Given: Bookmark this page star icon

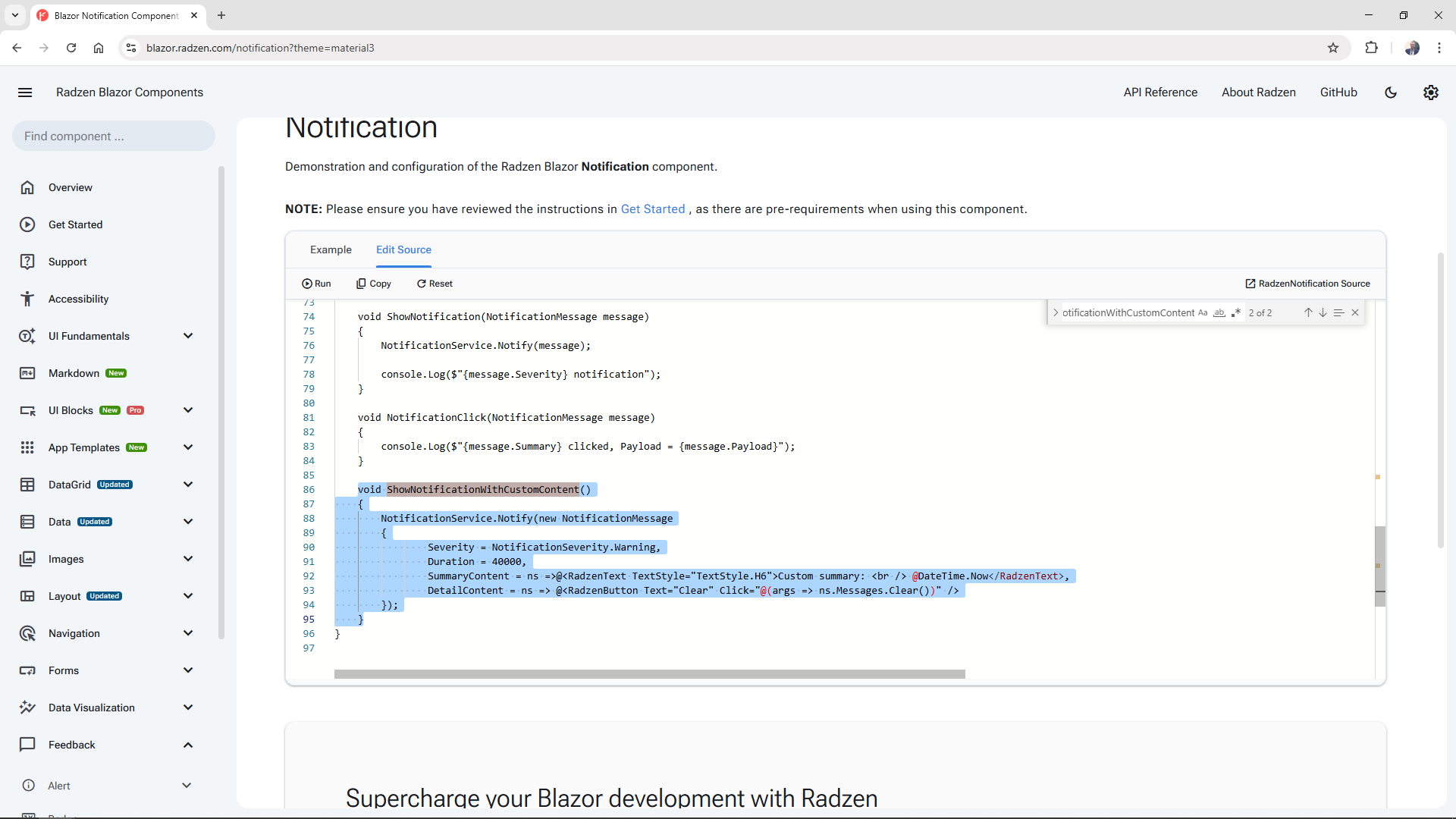Looking at the screenshot, I should pos(1333,48).
